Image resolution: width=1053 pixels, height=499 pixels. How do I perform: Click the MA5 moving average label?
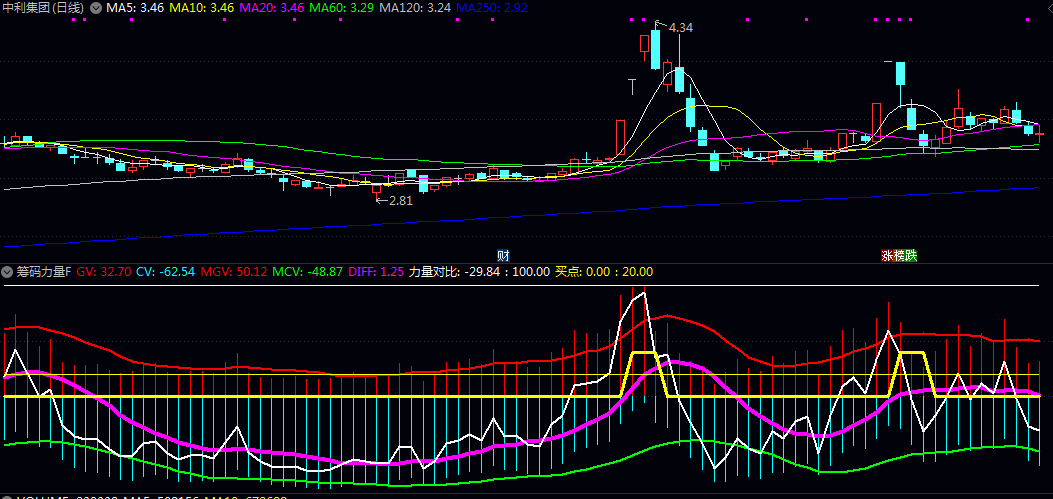[x=135, y=7]
